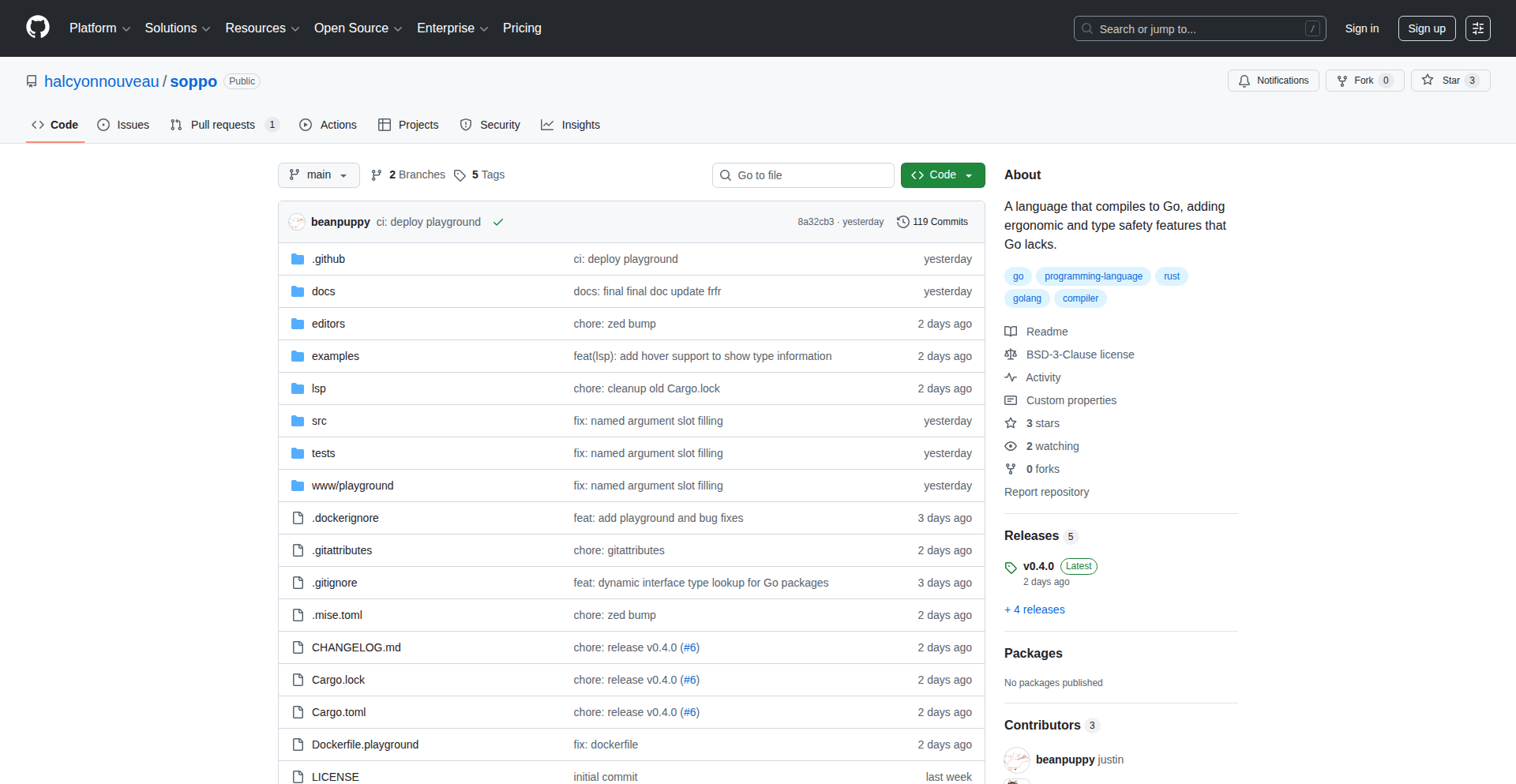Fork the soppo repository
Image resolution: width=1516 pixels, height=784 pixels.
pyautogui.click(x=1363, y=80)
